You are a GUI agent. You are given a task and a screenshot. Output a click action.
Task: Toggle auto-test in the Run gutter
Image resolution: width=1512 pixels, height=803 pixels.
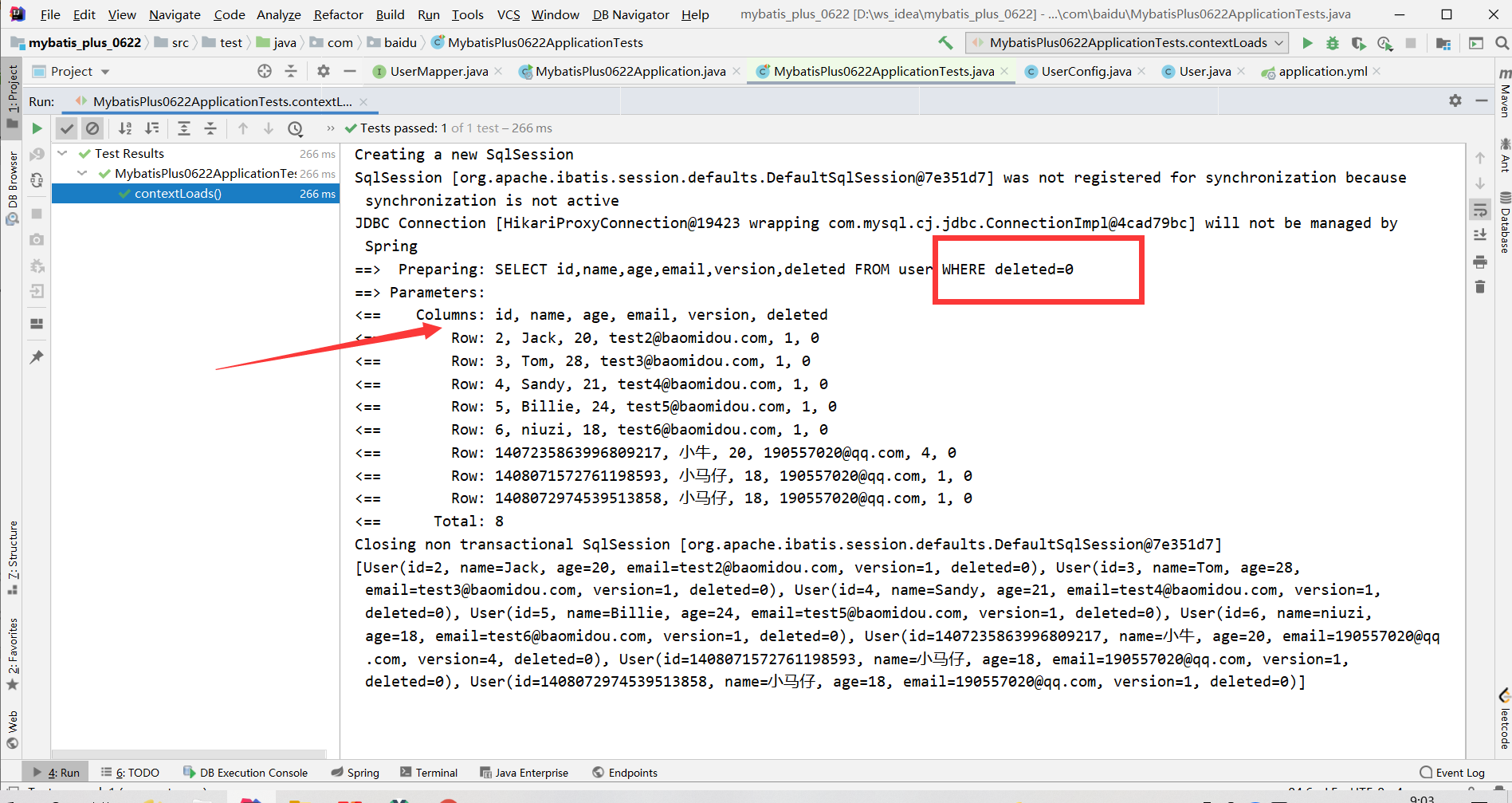click(x=37, y=180)
